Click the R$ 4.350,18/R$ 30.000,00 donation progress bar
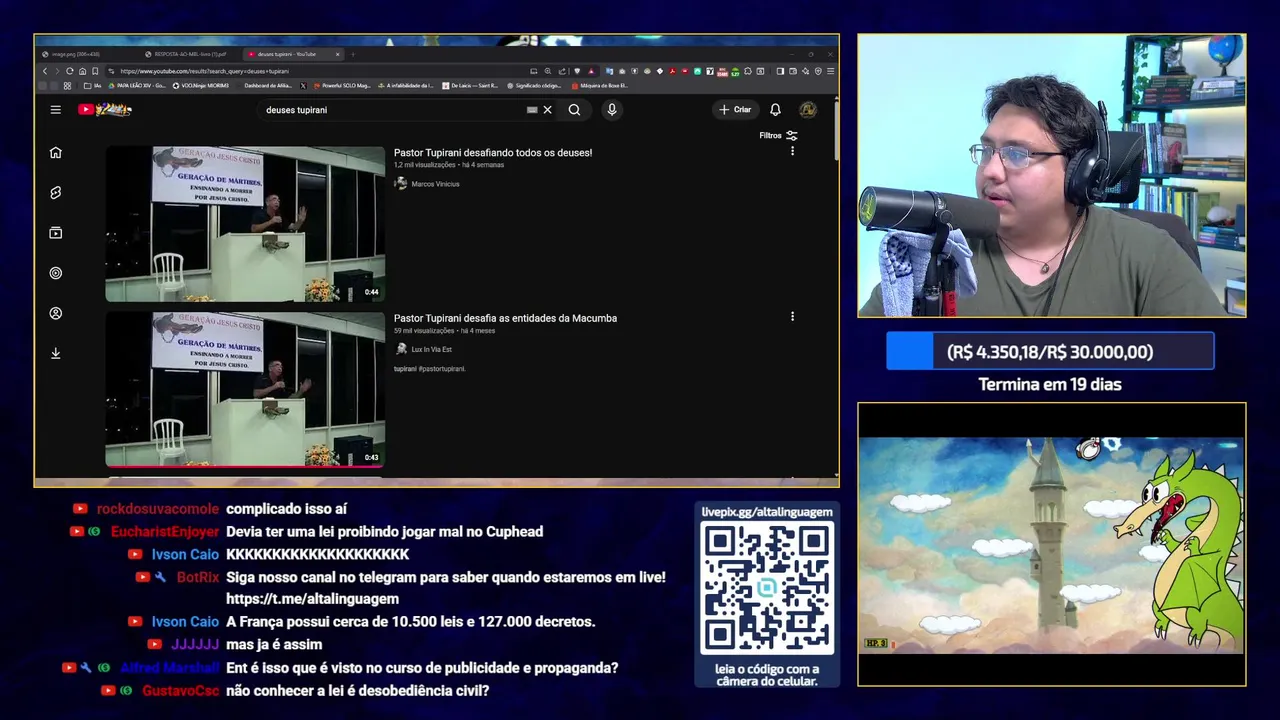The height and width of the screenshot is (720, 1280). pos(1050,352)
